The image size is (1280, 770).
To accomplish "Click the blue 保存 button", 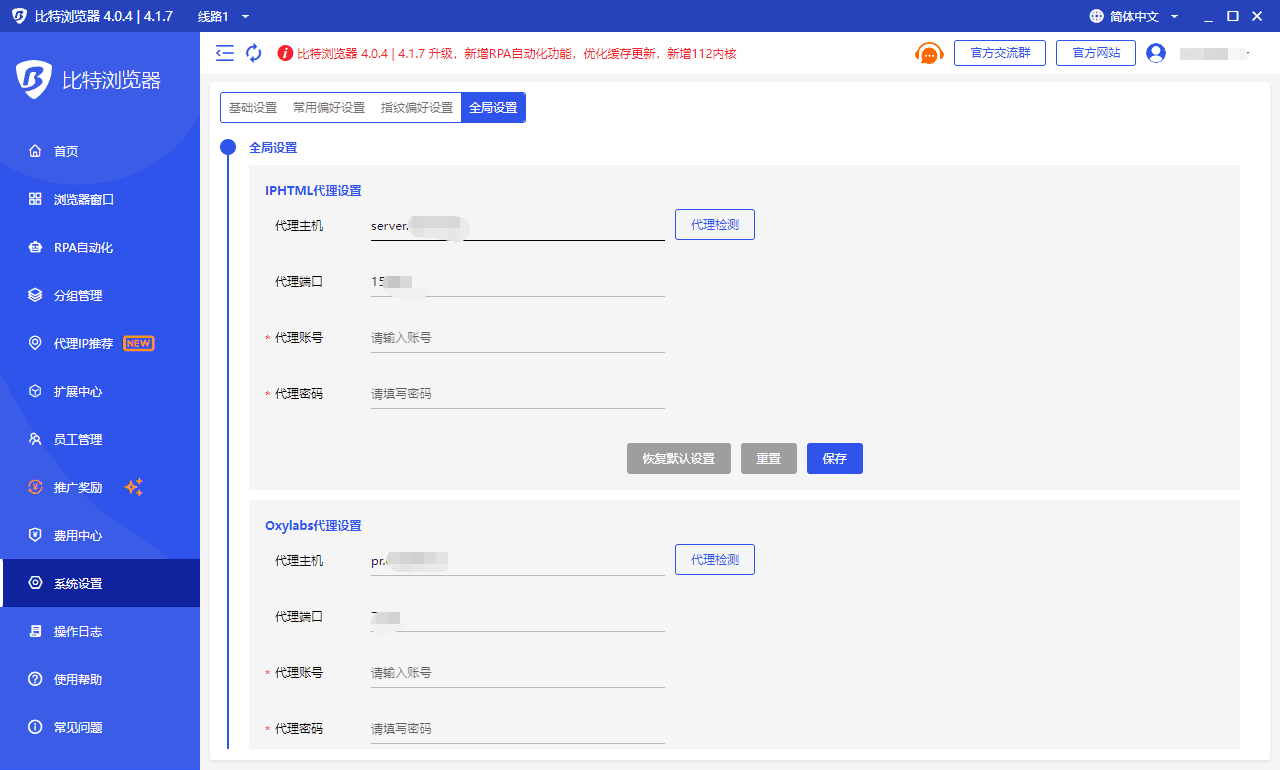I will 834,458.
